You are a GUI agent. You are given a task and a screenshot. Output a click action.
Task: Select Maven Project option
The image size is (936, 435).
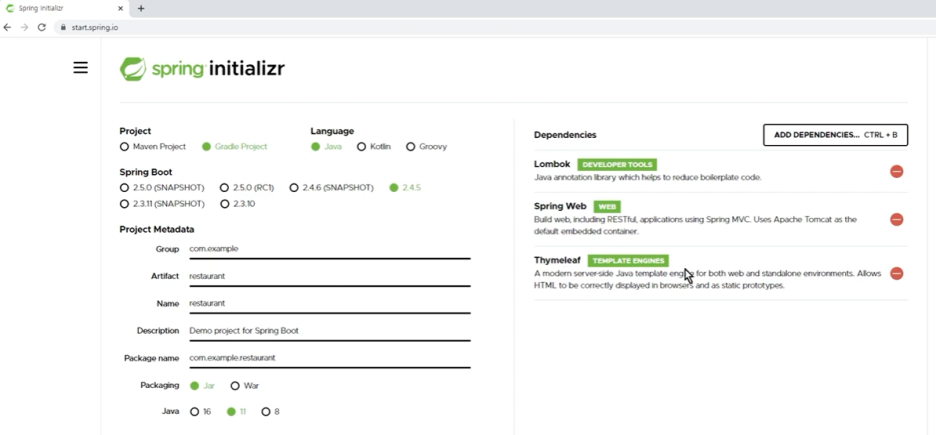[x=153, y=146]
